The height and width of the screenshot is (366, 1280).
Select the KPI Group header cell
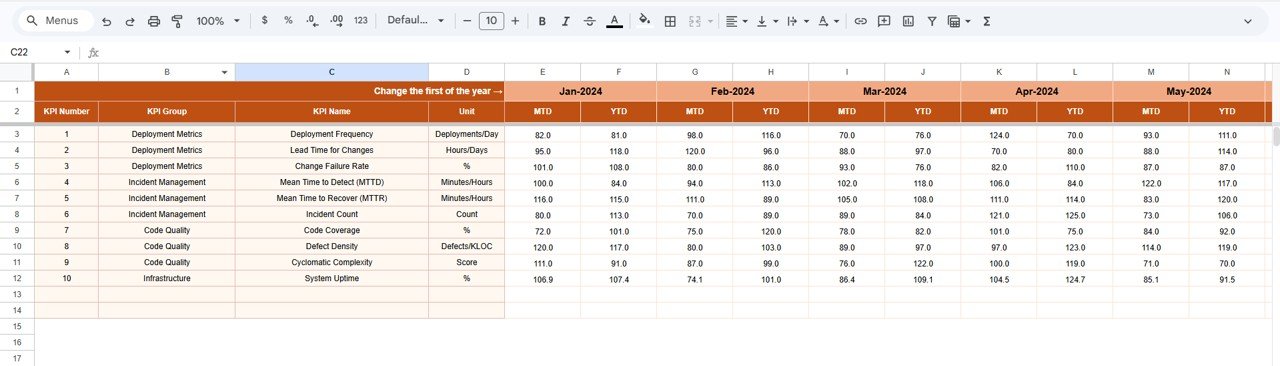[x=167, y=111]
